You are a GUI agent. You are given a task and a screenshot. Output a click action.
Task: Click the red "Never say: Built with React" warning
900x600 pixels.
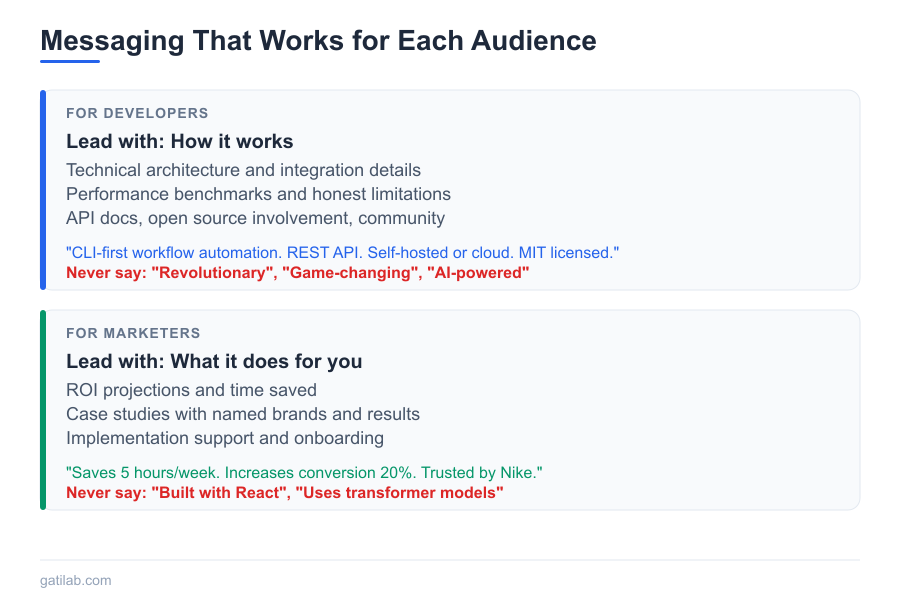click(x=284, y=492)
